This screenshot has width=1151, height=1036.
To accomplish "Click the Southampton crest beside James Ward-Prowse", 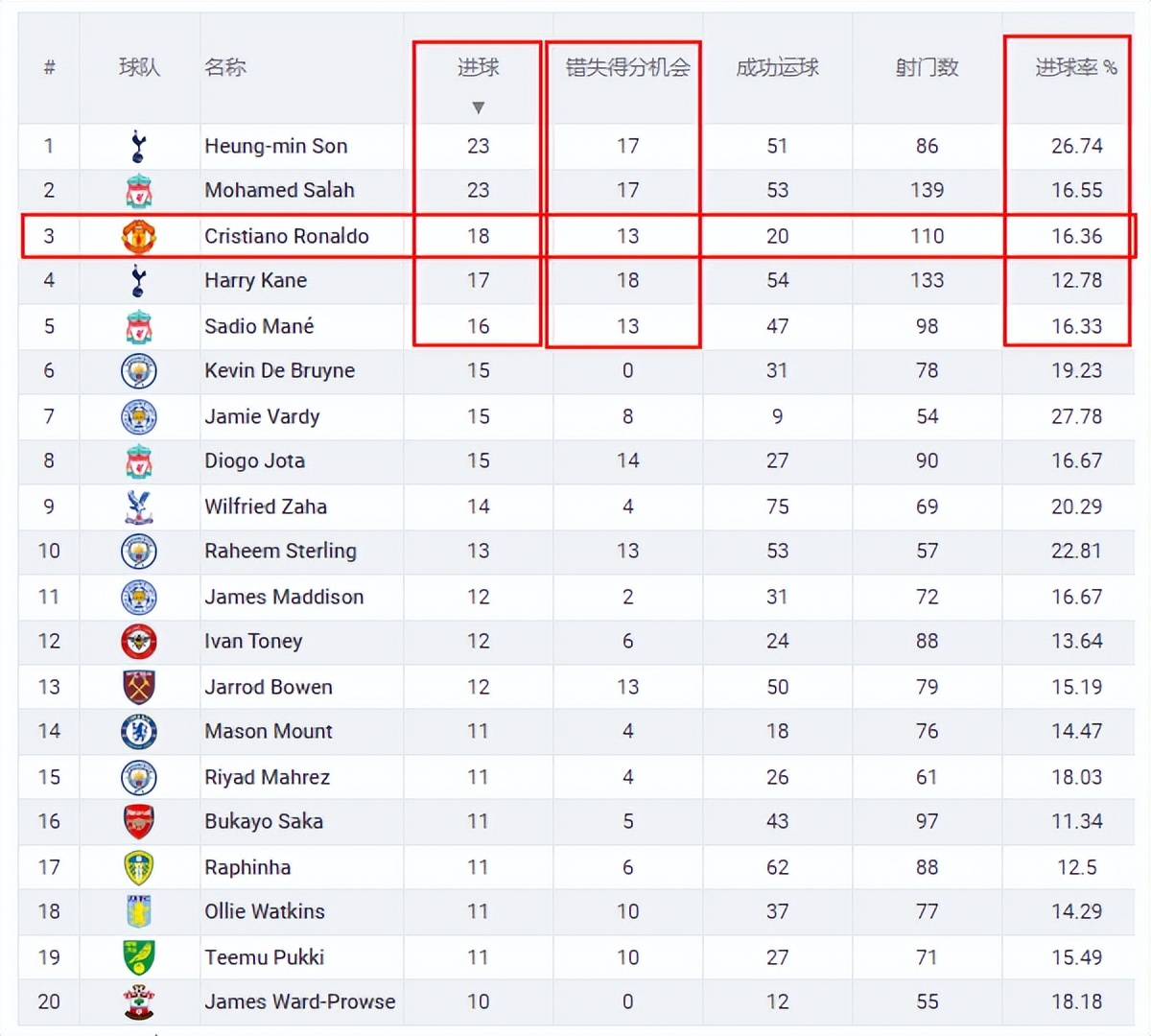I will (x=139, y=1001).
